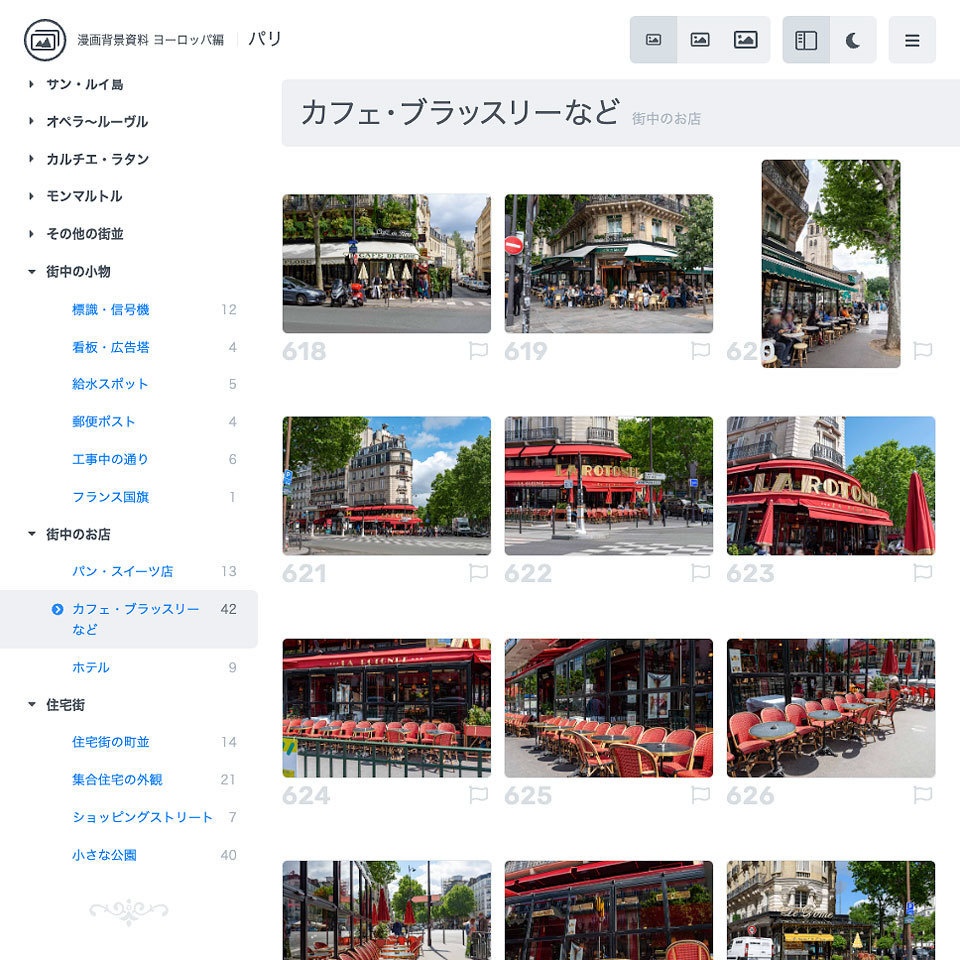Toggle the flag marker on photo 626
Screen dimensions: 960x960
pyautogui.click(x=922, y=792)
